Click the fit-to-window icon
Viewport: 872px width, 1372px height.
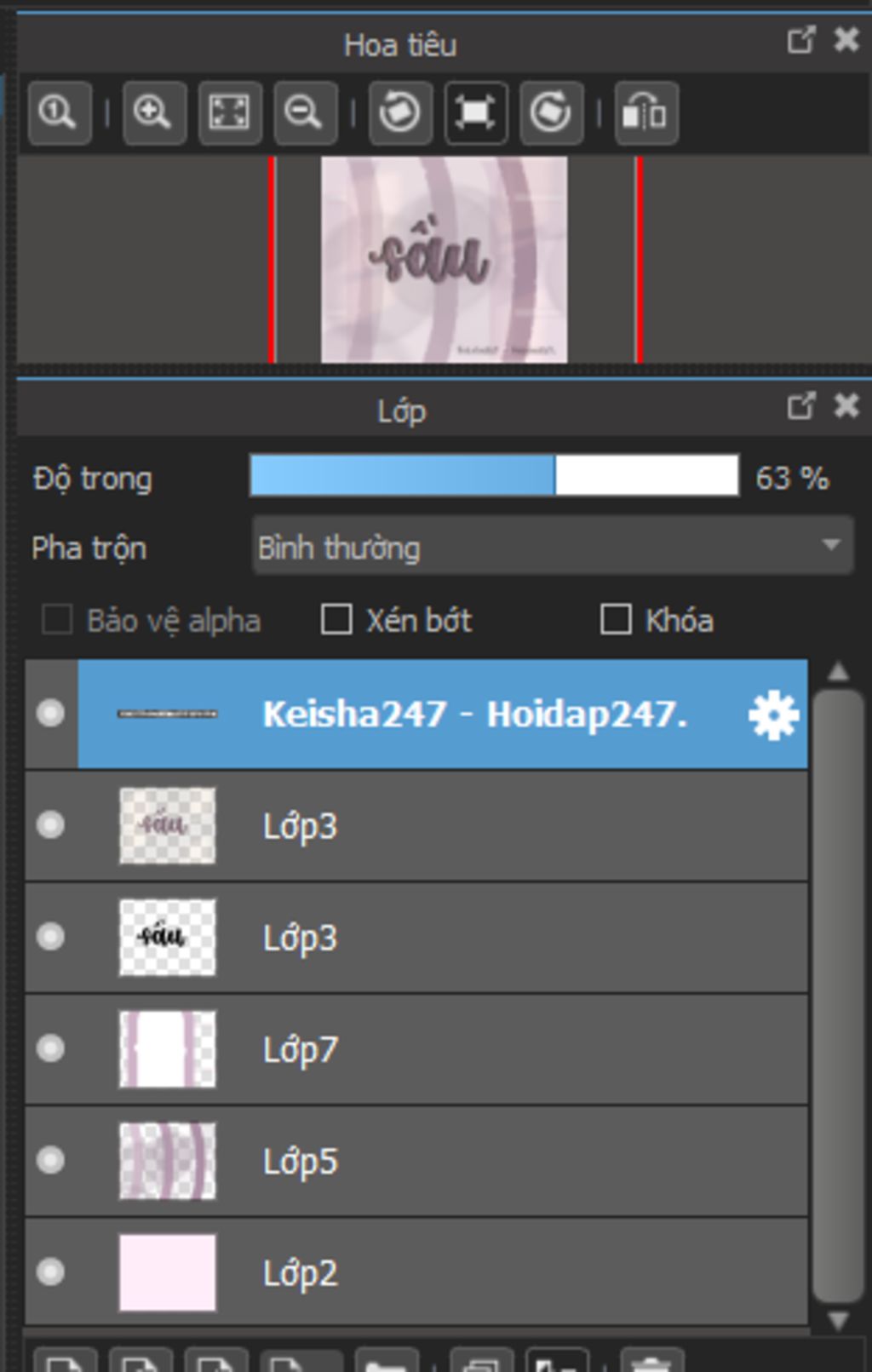pos(229,112)
